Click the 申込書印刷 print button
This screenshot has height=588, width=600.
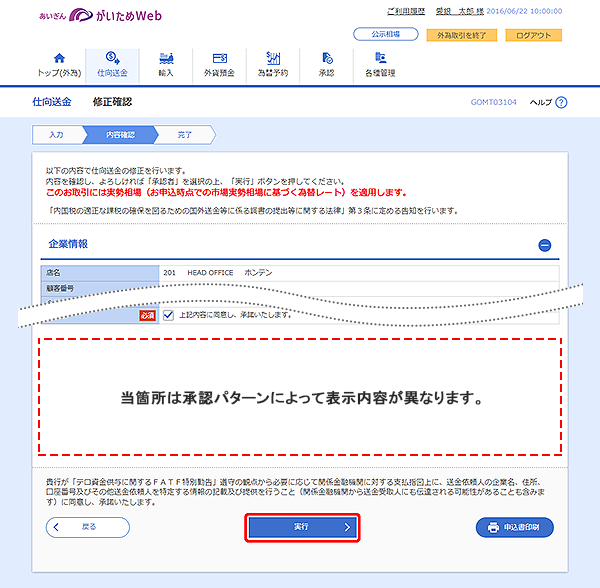coord(515,527)
